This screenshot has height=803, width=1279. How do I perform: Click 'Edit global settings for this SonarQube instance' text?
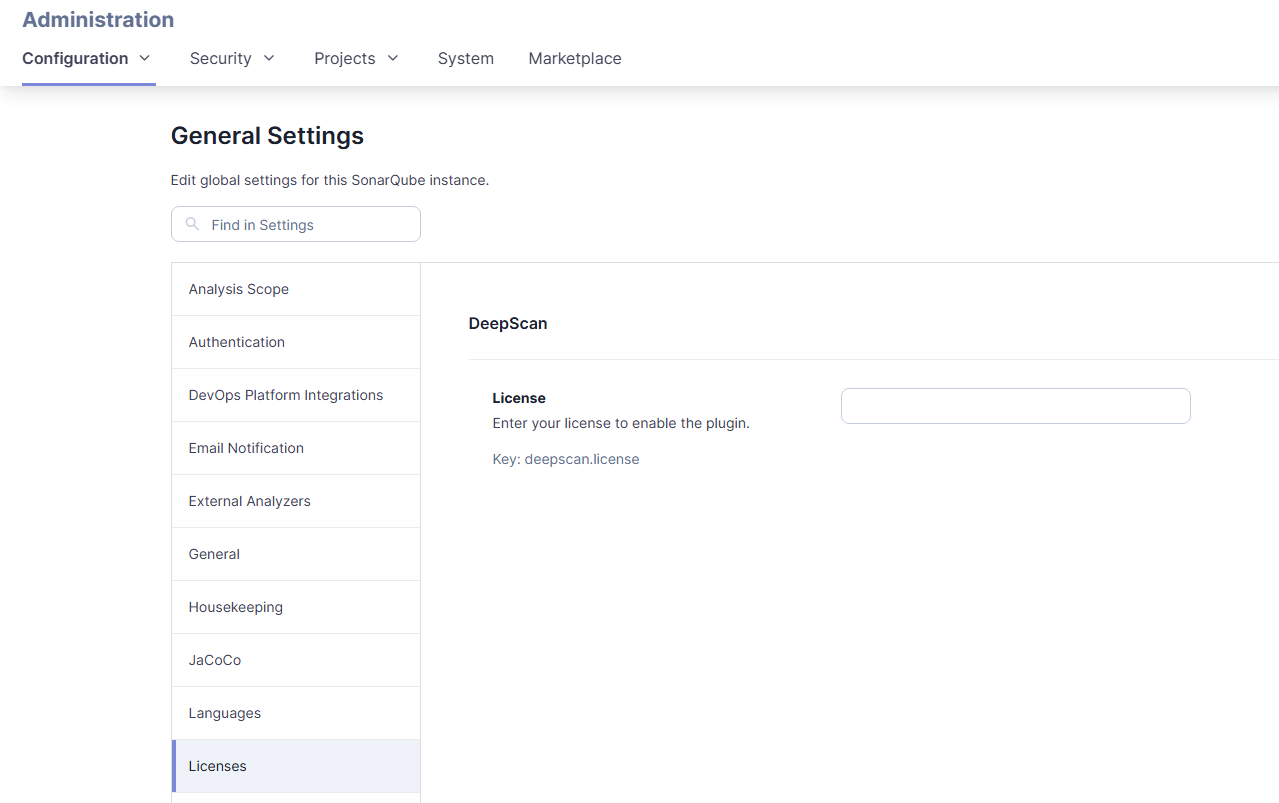pos(330,181)
